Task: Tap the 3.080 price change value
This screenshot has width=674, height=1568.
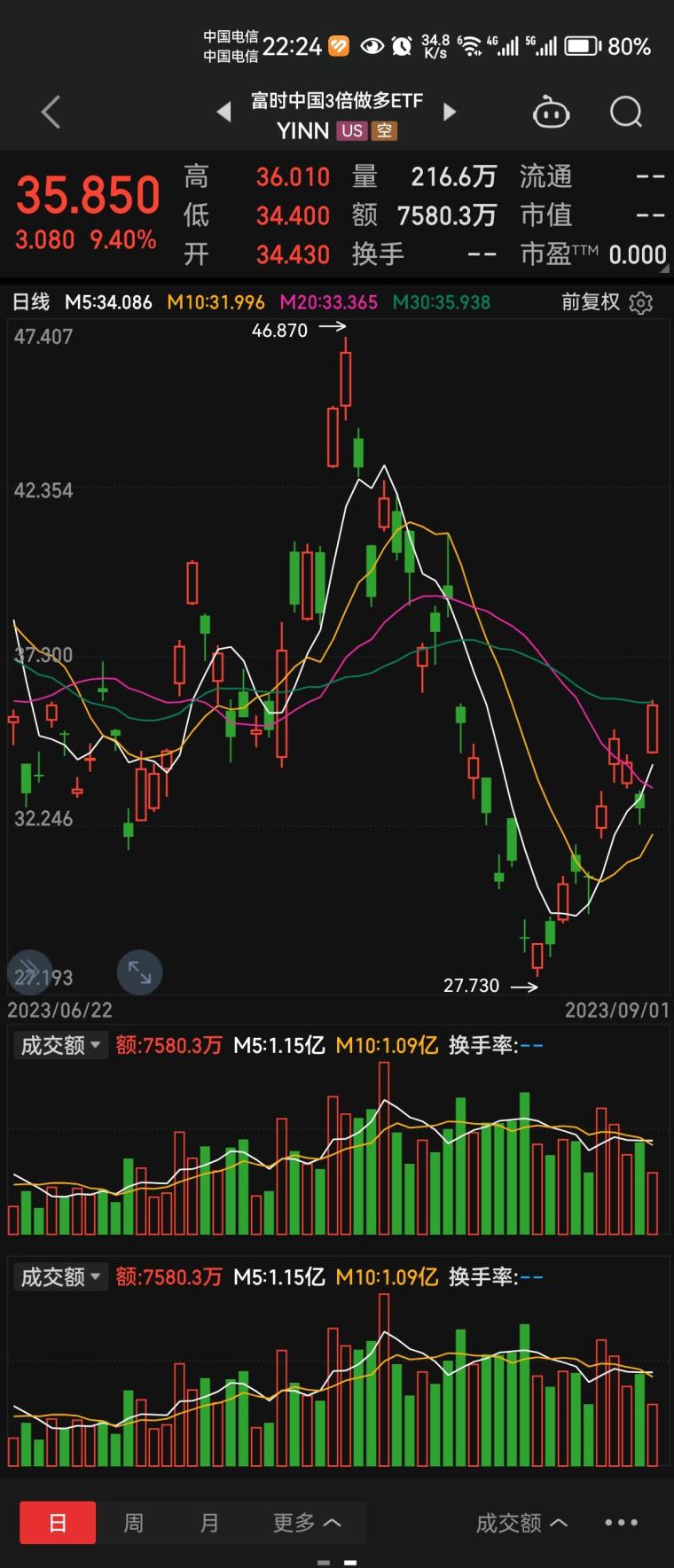Action: pyautogui.click(x=44, y=239)
